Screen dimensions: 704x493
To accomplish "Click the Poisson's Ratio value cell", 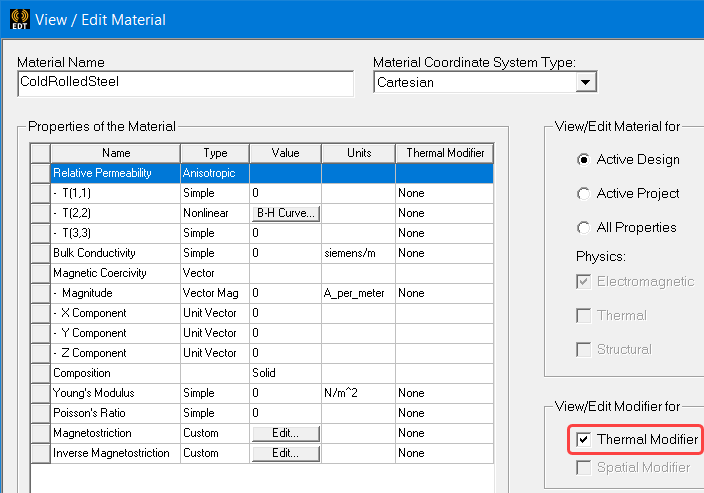I will (x=286, y=413).
